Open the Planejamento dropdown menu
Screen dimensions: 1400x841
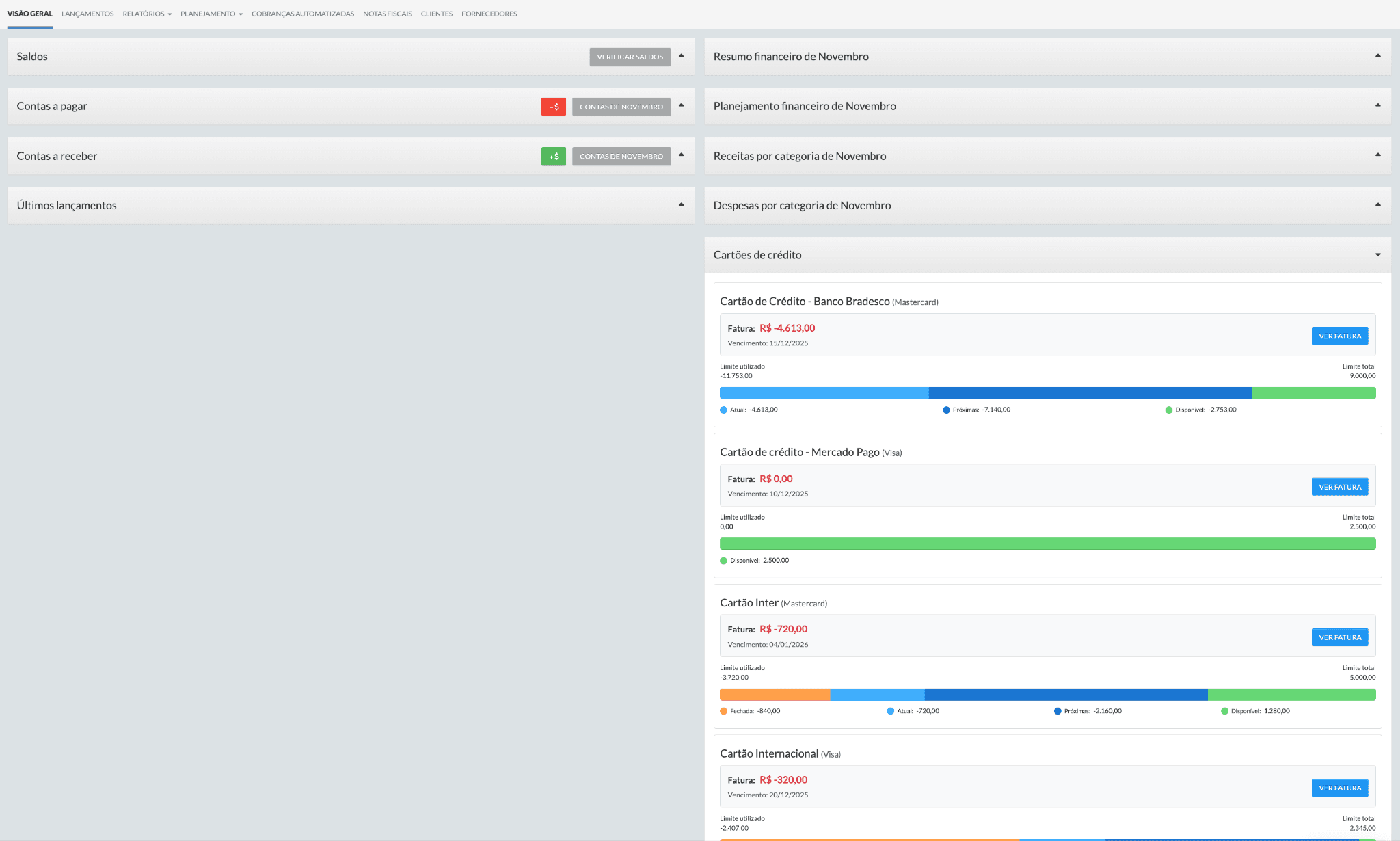[211, 14]
